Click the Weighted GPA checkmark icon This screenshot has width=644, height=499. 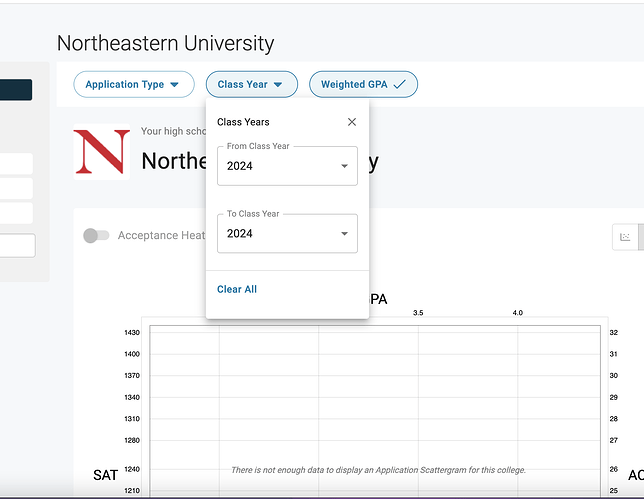tap(400, 85)
